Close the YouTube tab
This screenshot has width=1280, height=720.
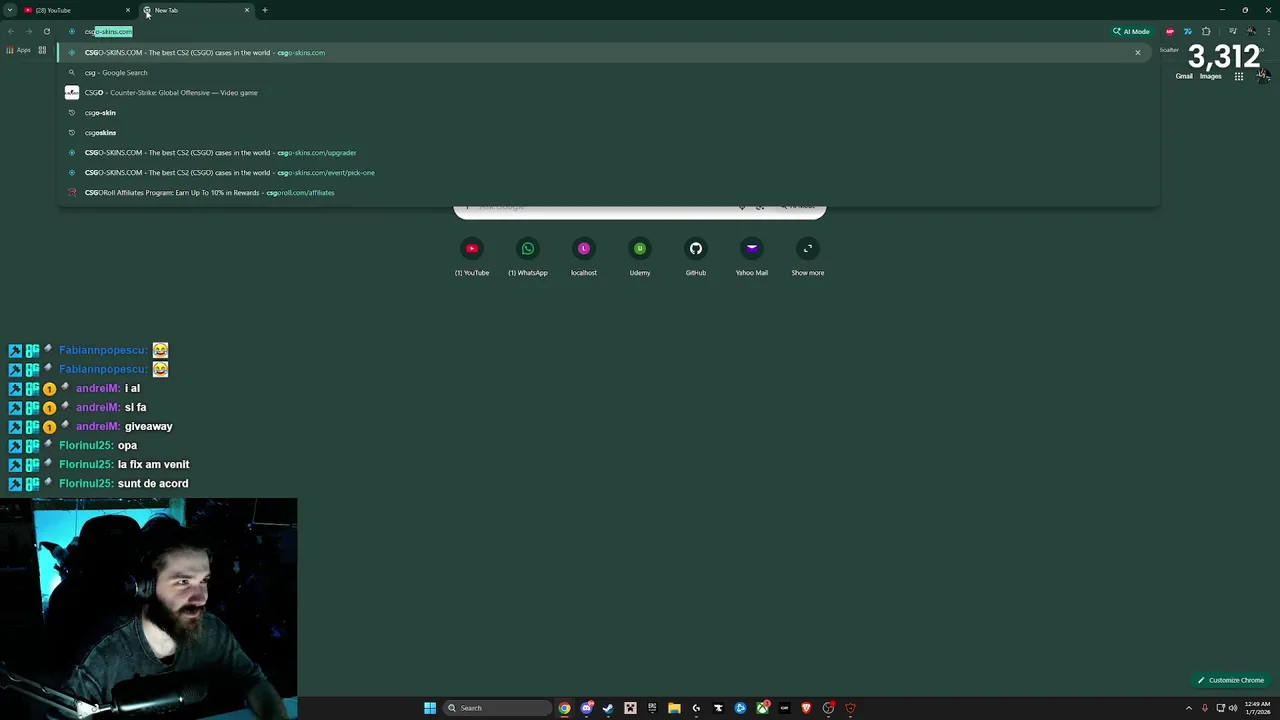[127, 10]
